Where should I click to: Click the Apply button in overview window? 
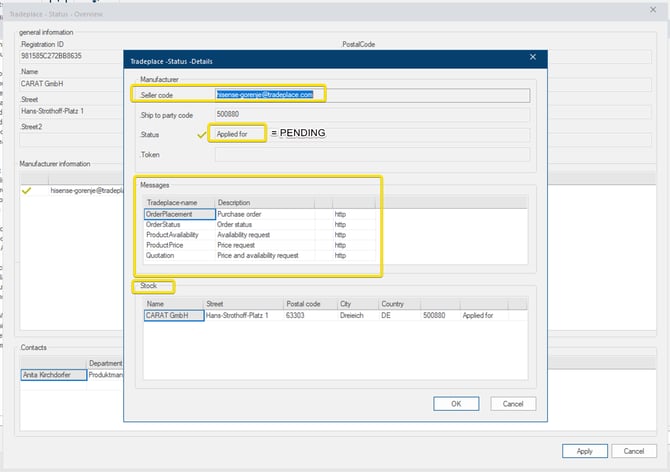(x=584, y=450)
